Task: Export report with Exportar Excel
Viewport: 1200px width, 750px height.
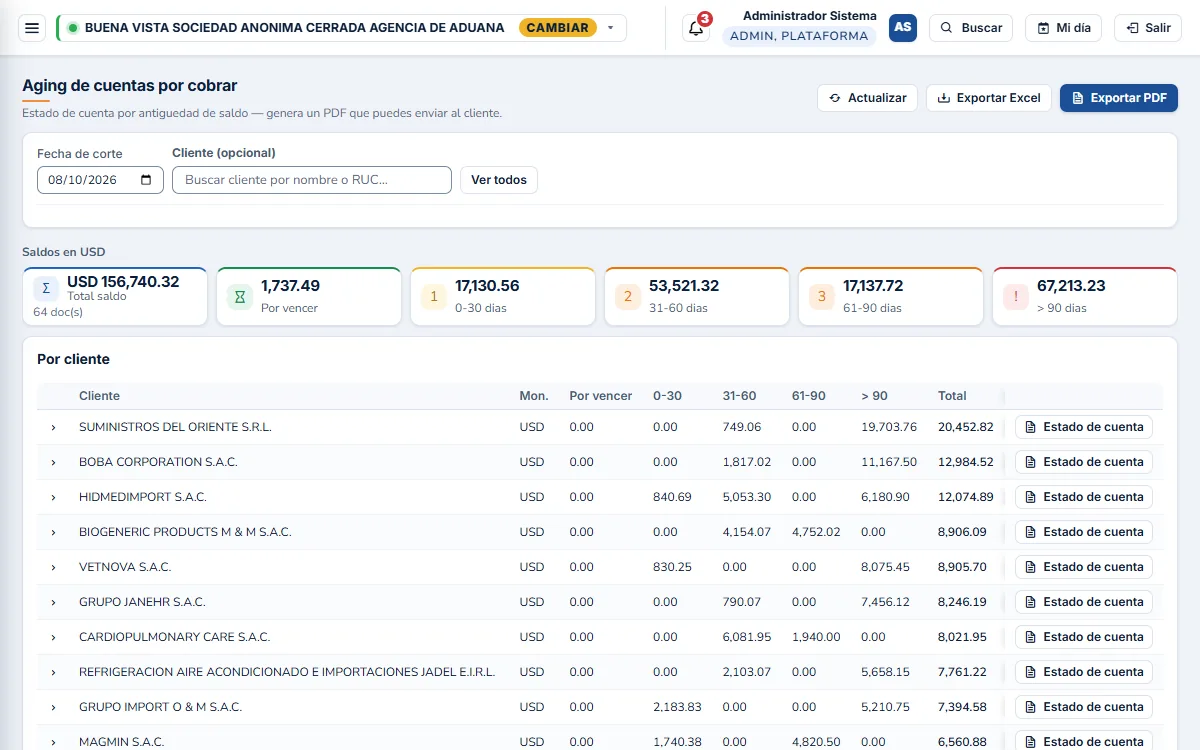Action: pos(989,98)
